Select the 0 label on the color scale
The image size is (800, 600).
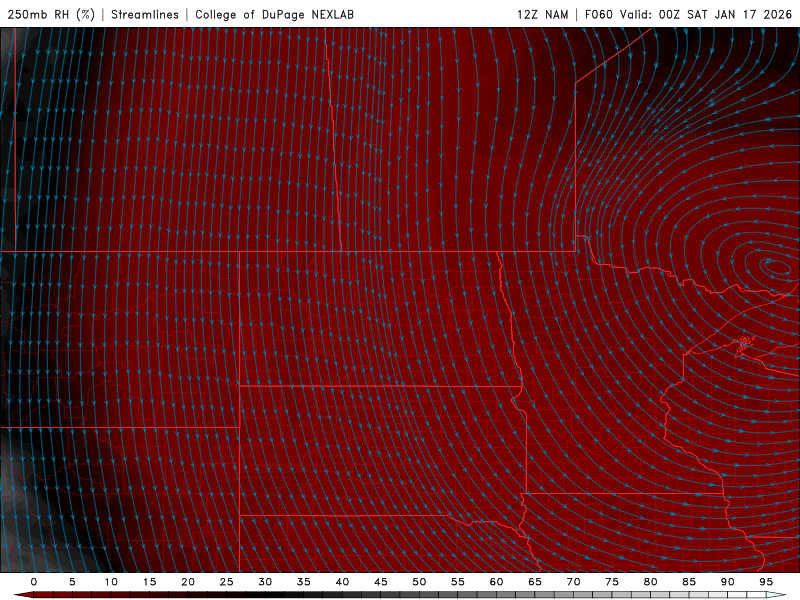pos(34,582)
